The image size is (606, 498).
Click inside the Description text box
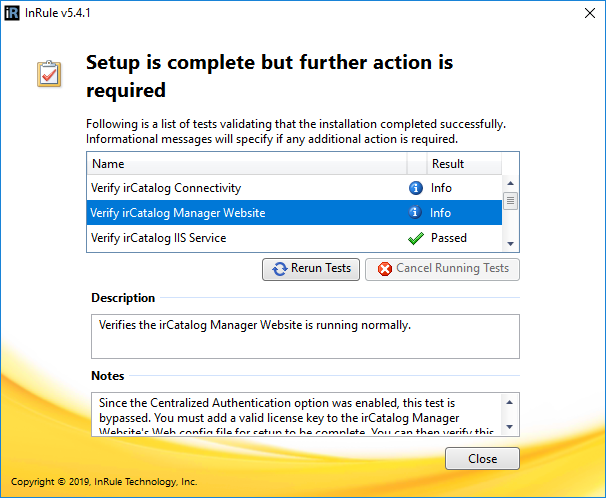(305, 337)
